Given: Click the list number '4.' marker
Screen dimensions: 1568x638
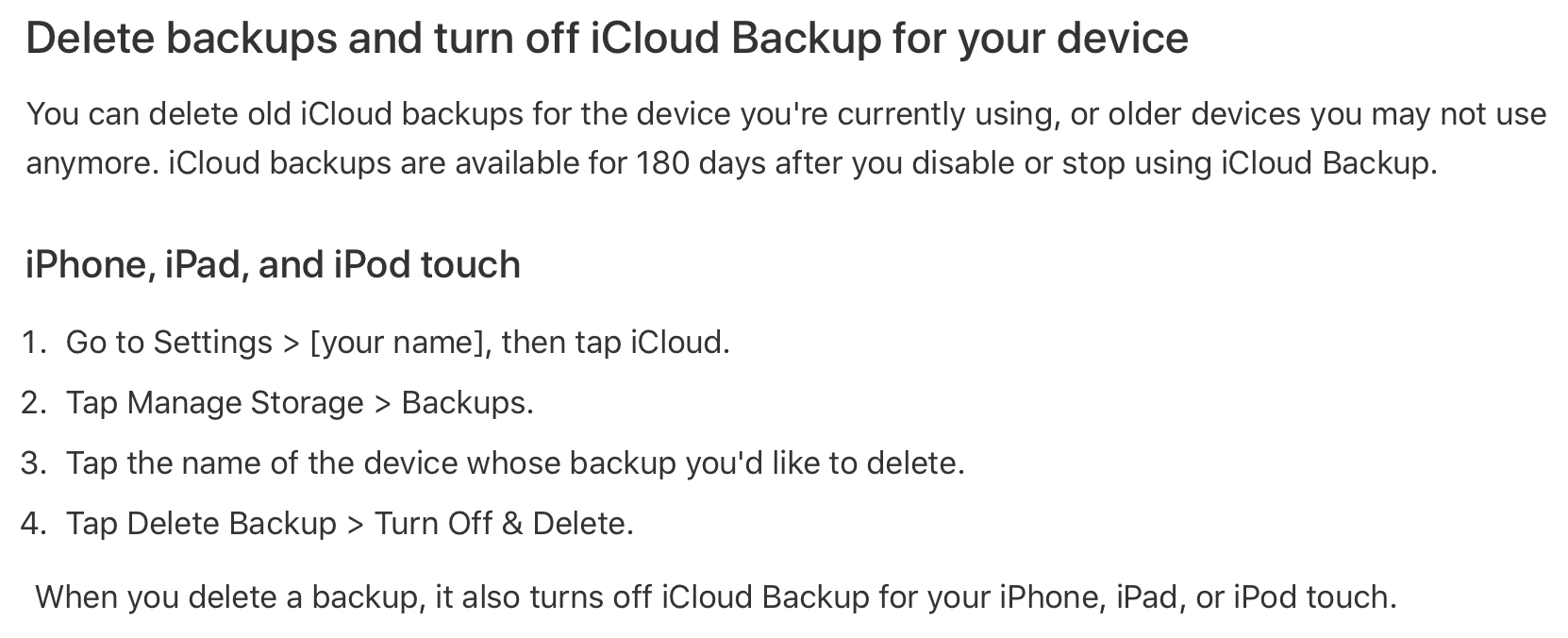Looking at the screenshot, I should pos(34,524).
